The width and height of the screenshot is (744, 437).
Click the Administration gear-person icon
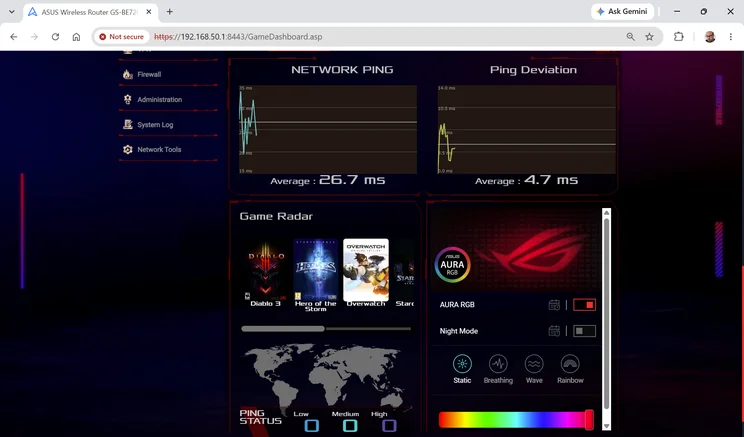point(128,99)
